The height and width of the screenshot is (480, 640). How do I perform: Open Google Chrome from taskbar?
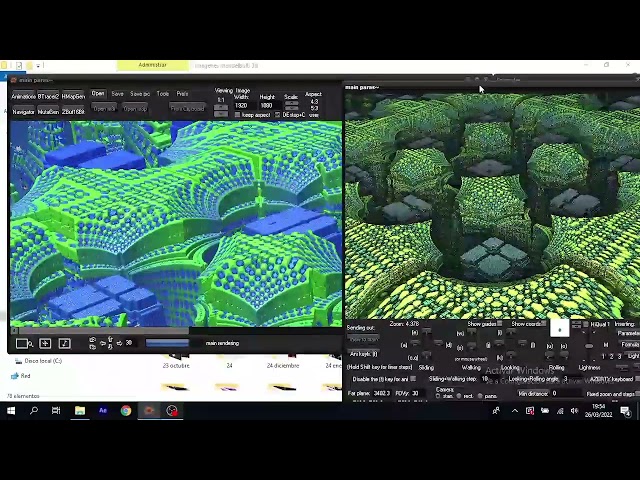click(x=126, y=411)
